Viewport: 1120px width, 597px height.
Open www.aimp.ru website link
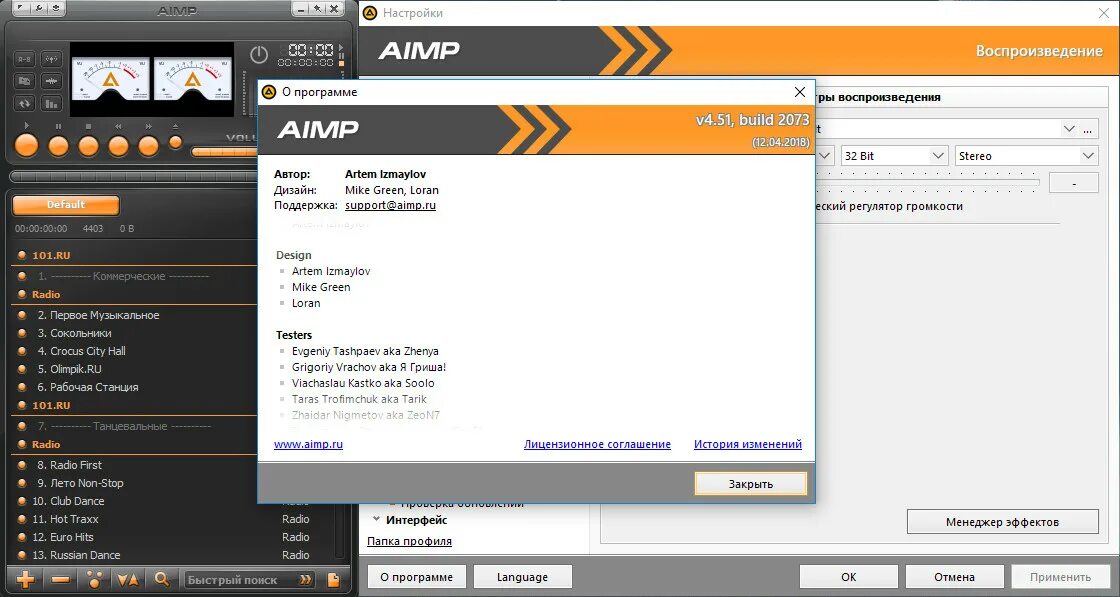[x=308, y=444]
